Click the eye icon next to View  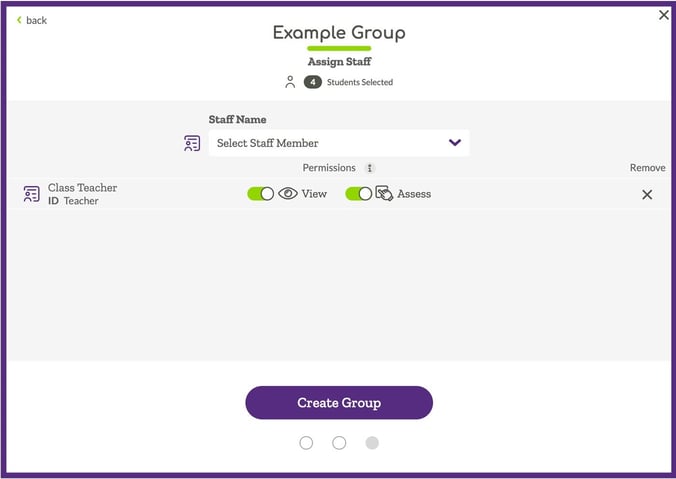[288, 194]
